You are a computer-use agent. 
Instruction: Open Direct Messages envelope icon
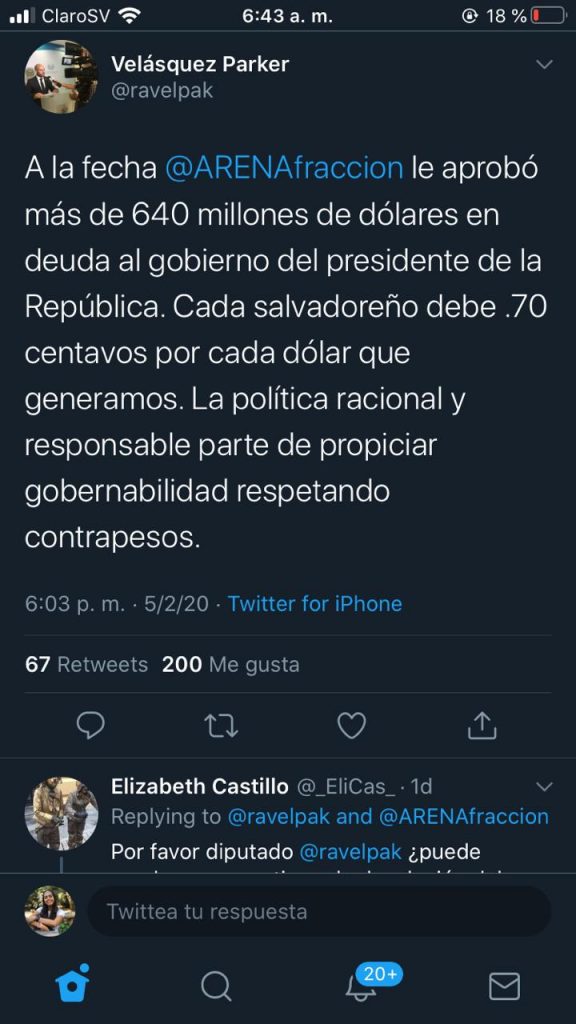(x=504, y=986)
